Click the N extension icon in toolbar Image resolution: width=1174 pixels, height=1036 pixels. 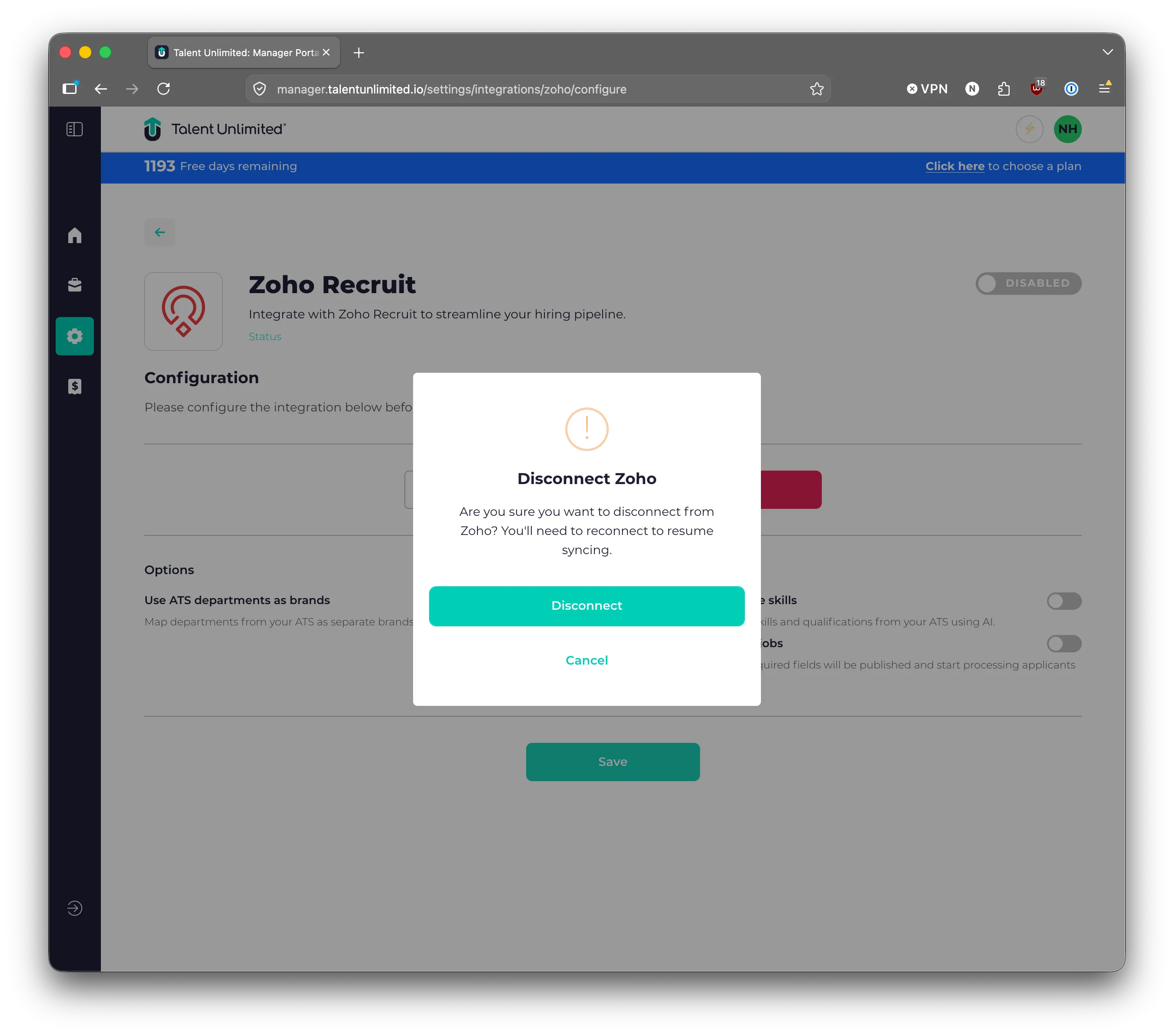[972, 89]
